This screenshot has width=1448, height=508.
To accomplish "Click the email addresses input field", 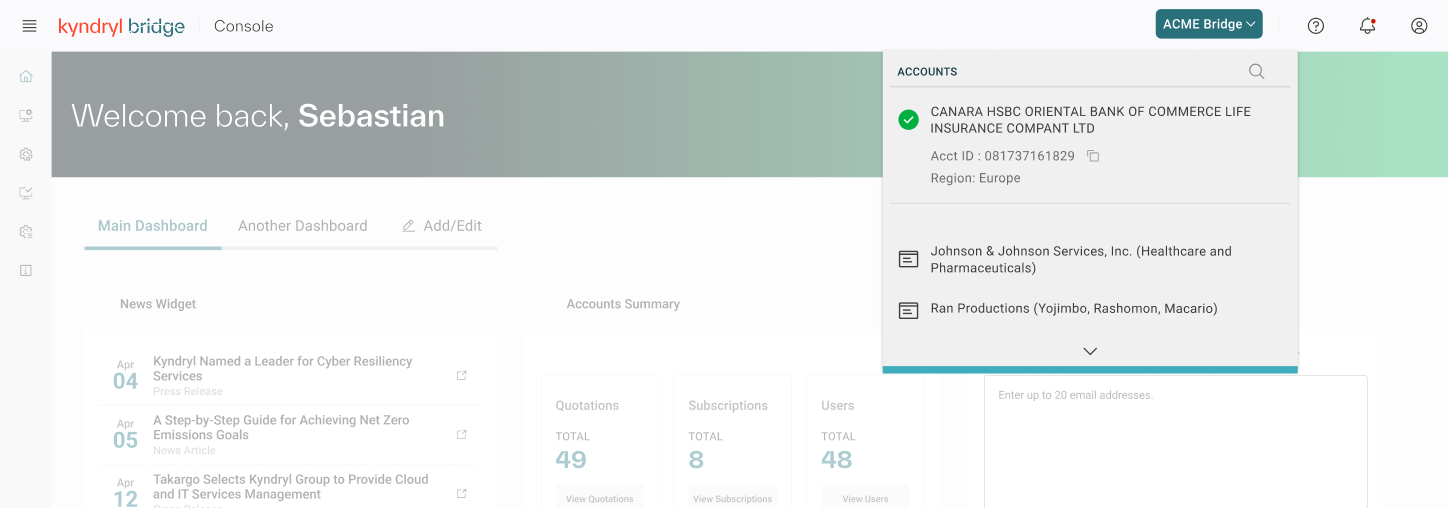I will pyautogui.click(x=1176, y=441).
